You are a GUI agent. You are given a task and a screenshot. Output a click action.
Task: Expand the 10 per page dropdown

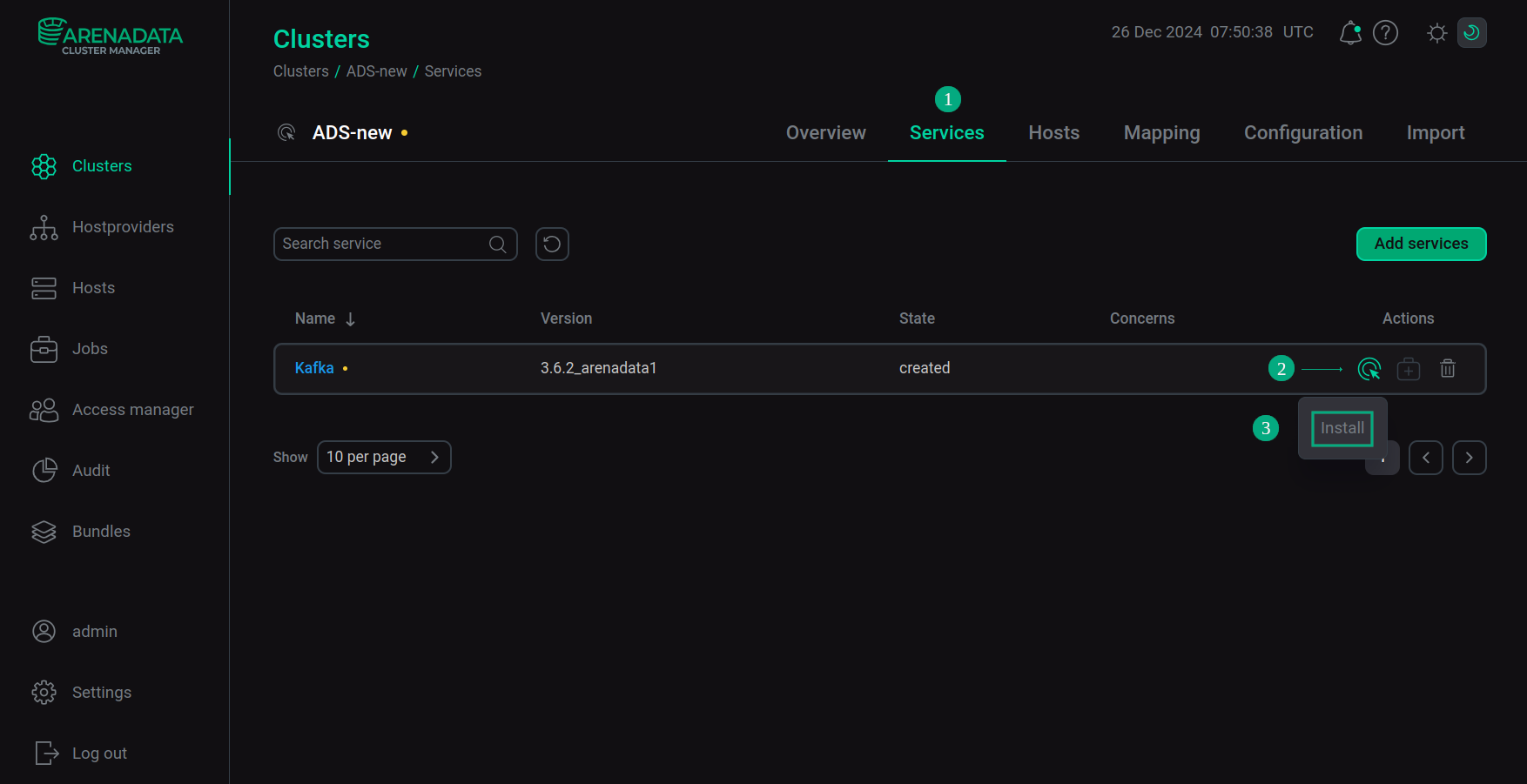(x=384, y=458)
